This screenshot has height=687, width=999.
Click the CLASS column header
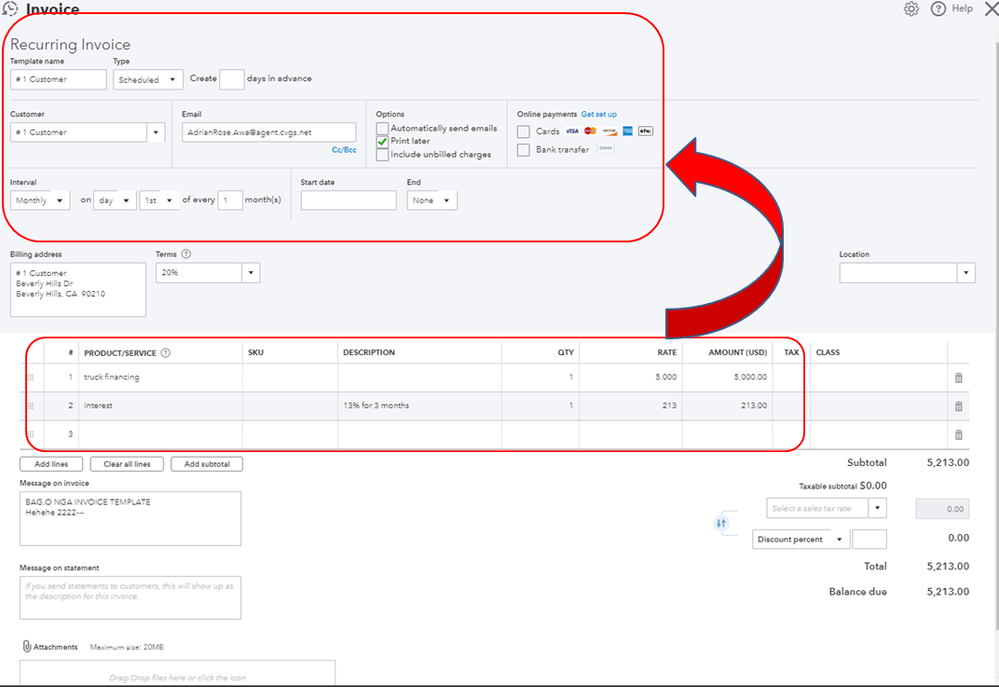828,352
